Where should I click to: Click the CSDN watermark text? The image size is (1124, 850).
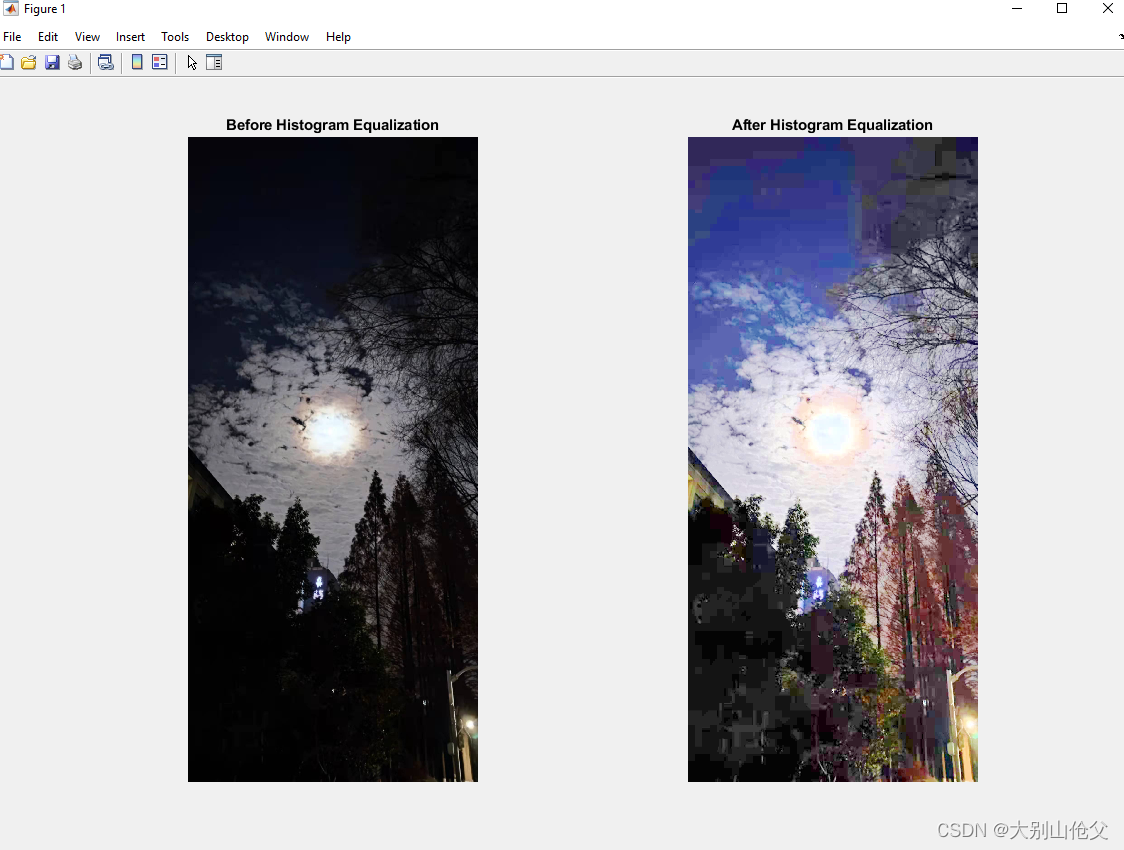click(1022, 830)
